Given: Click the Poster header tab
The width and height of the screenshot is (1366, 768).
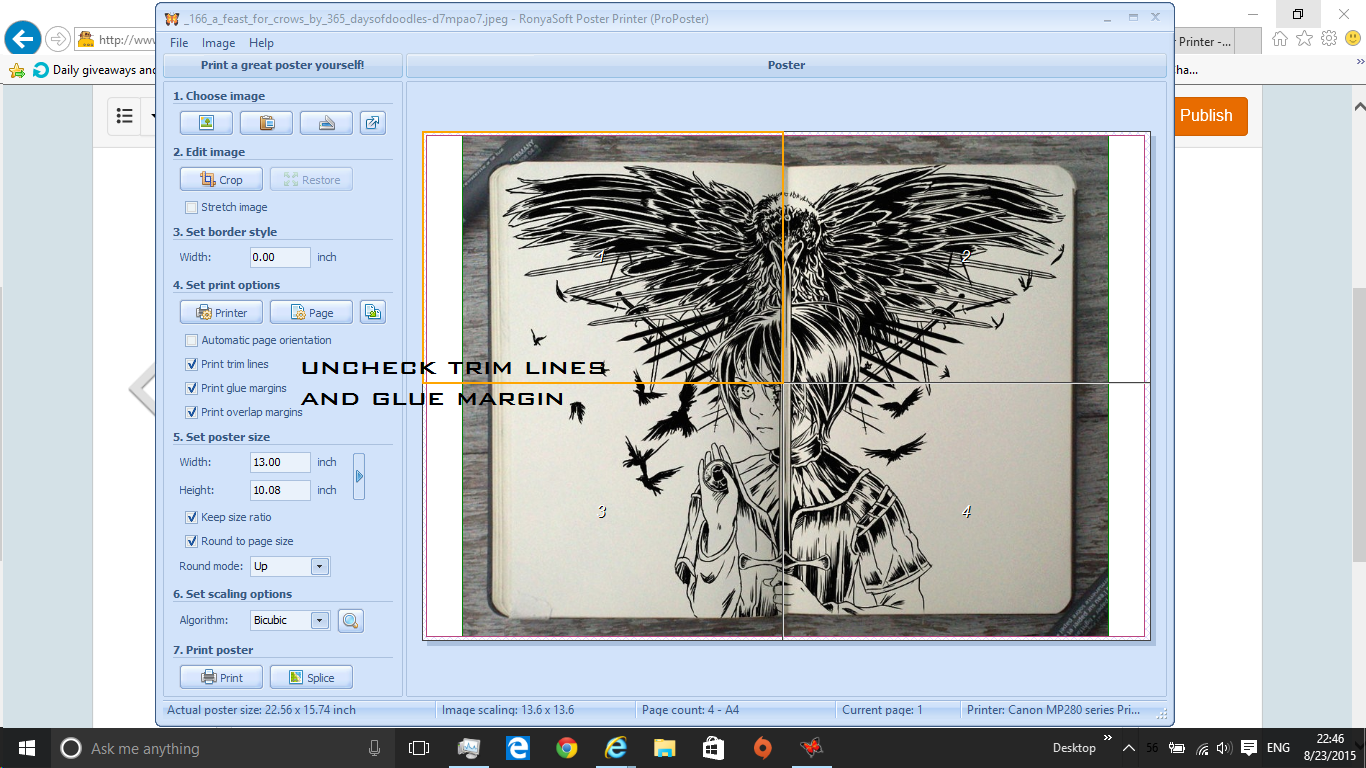Looking at the screenshot, I should [x=786, y=65].
